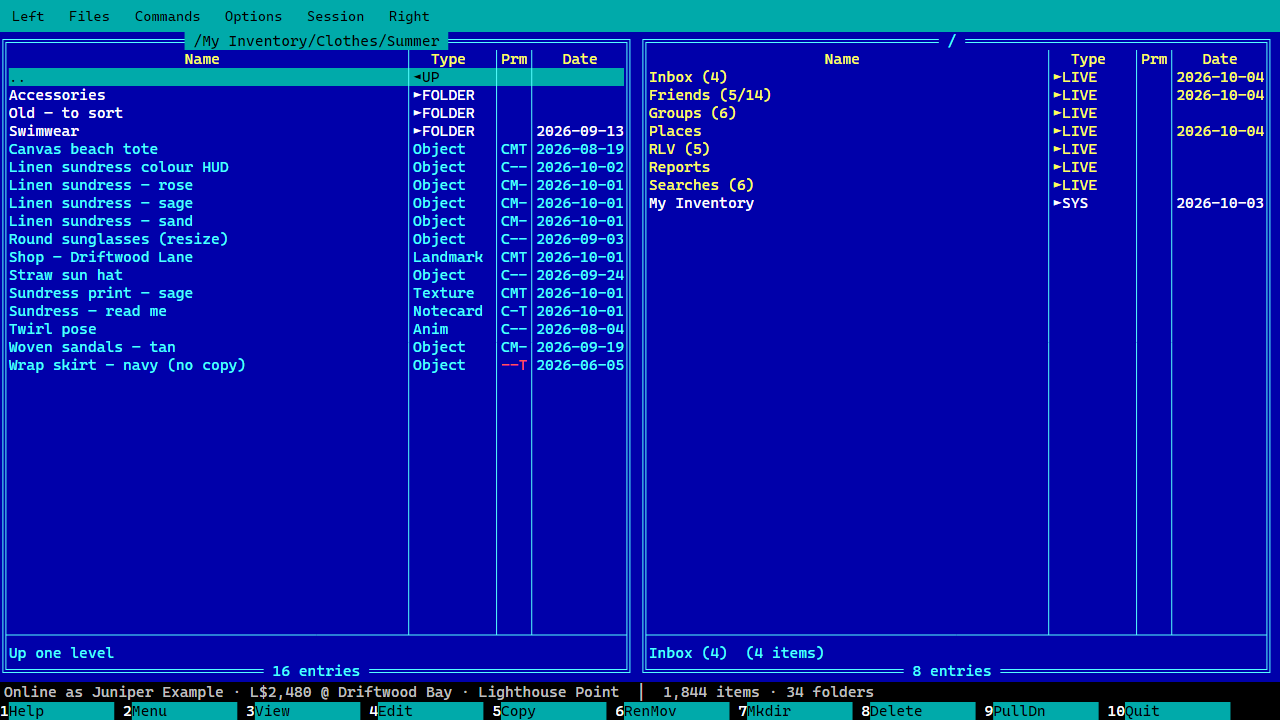The width and height of the screenshot is (1280, 720).
Task: Click the F4 Edit button
Action: tap(426, 711)
